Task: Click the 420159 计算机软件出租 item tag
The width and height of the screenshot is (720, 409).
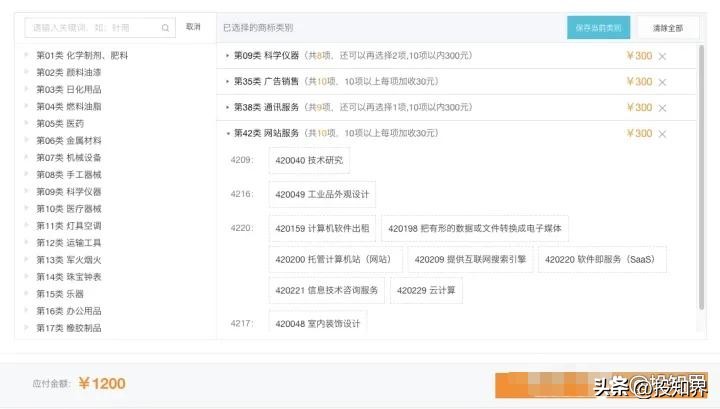Action: pyautogui.click(x=322, y=228)
